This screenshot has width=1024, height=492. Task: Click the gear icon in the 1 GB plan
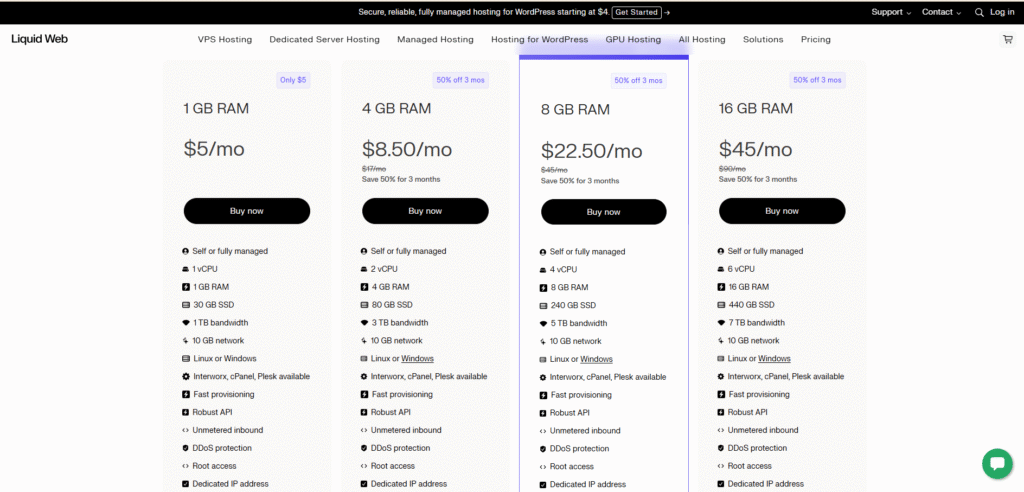[186, 377]
